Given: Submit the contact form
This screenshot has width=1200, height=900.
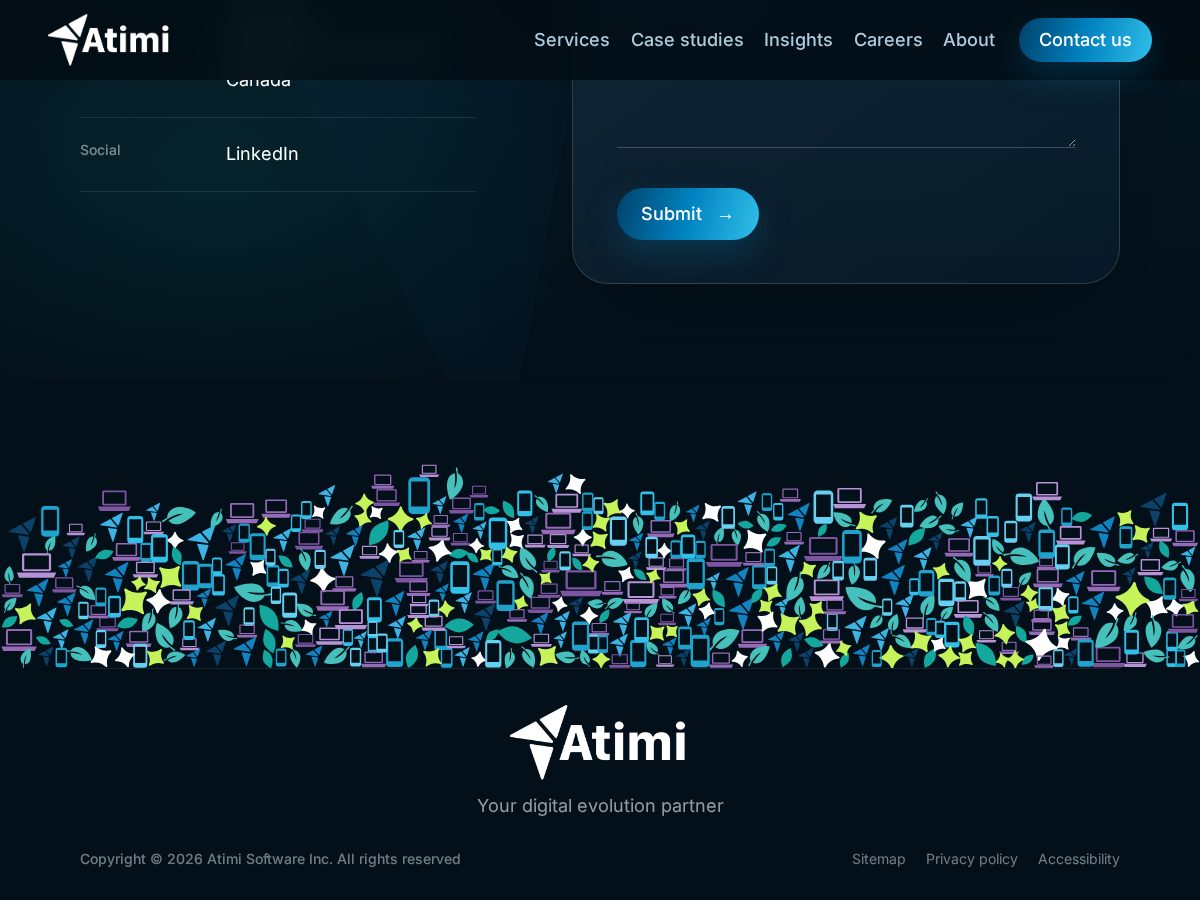Looking at the screenshot, I should pyautogui.click(x=688, y=214).
